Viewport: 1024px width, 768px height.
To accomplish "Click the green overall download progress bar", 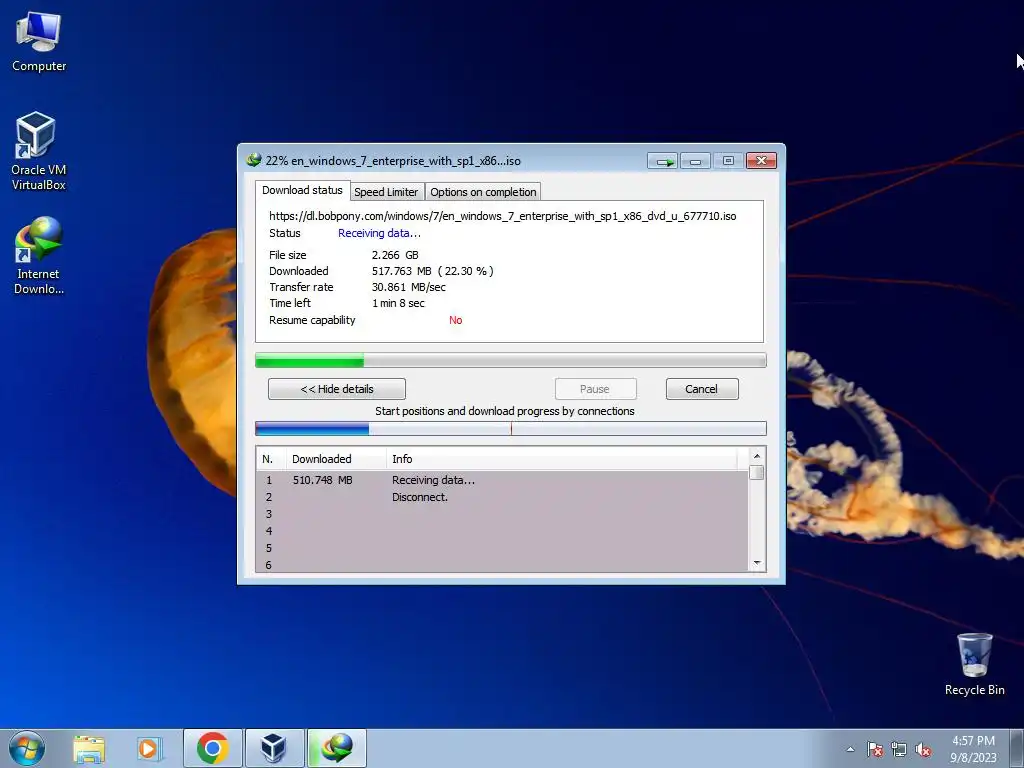I will (511, 360).
